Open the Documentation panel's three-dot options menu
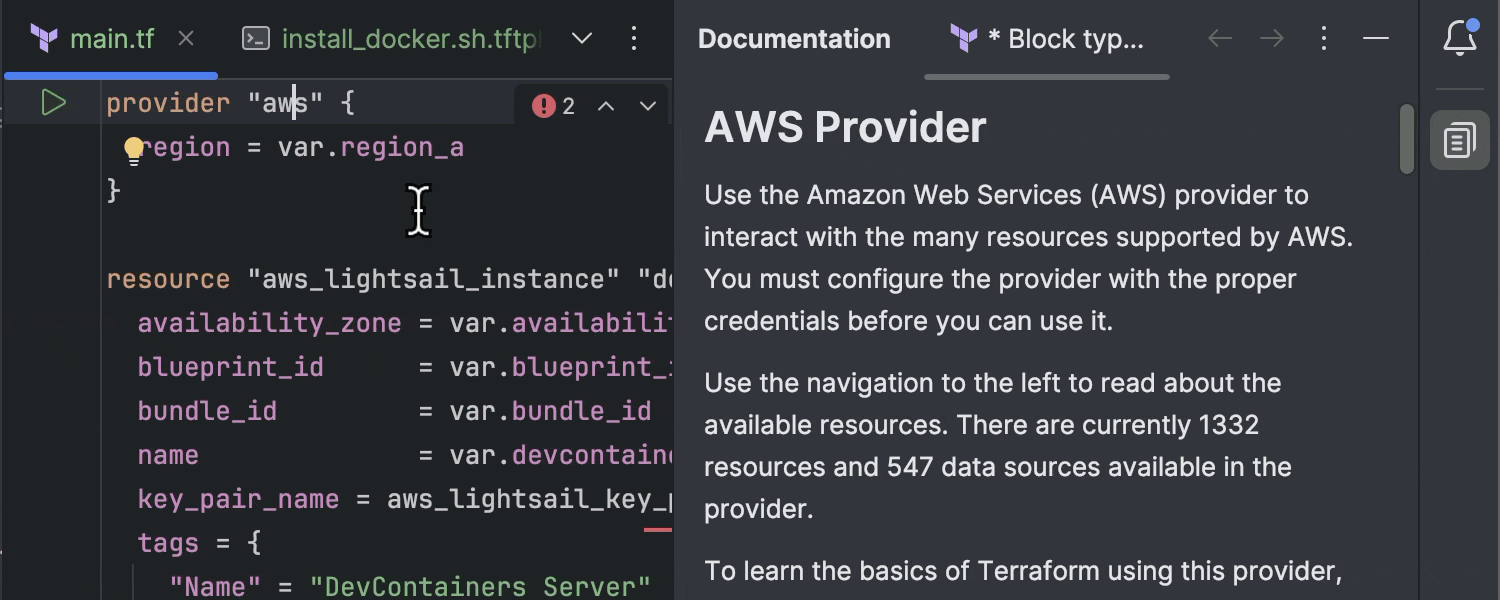1500x600 pixels. [x=1323, y=38]
